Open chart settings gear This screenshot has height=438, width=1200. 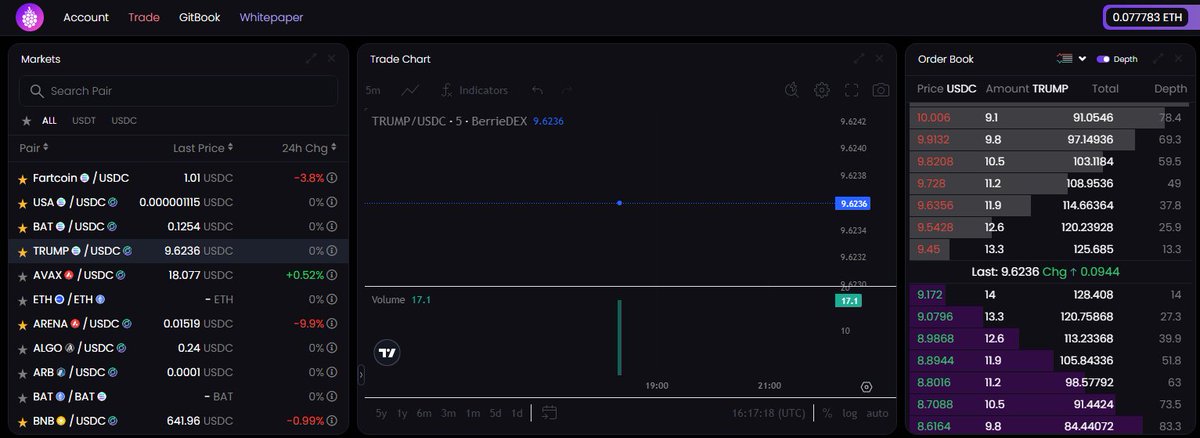point(821,90)
